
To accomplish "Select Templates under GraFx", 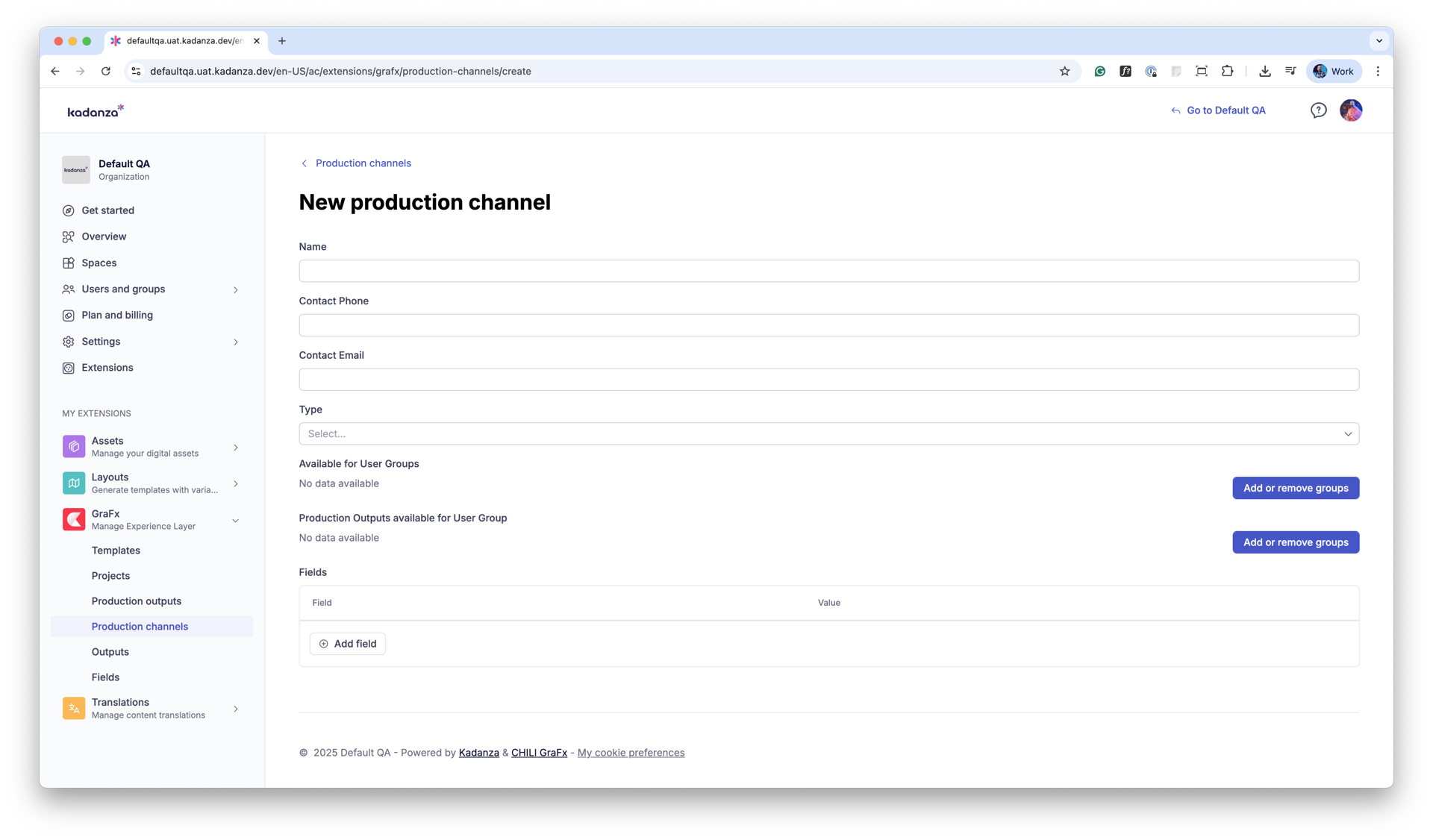I will [116, 551].
